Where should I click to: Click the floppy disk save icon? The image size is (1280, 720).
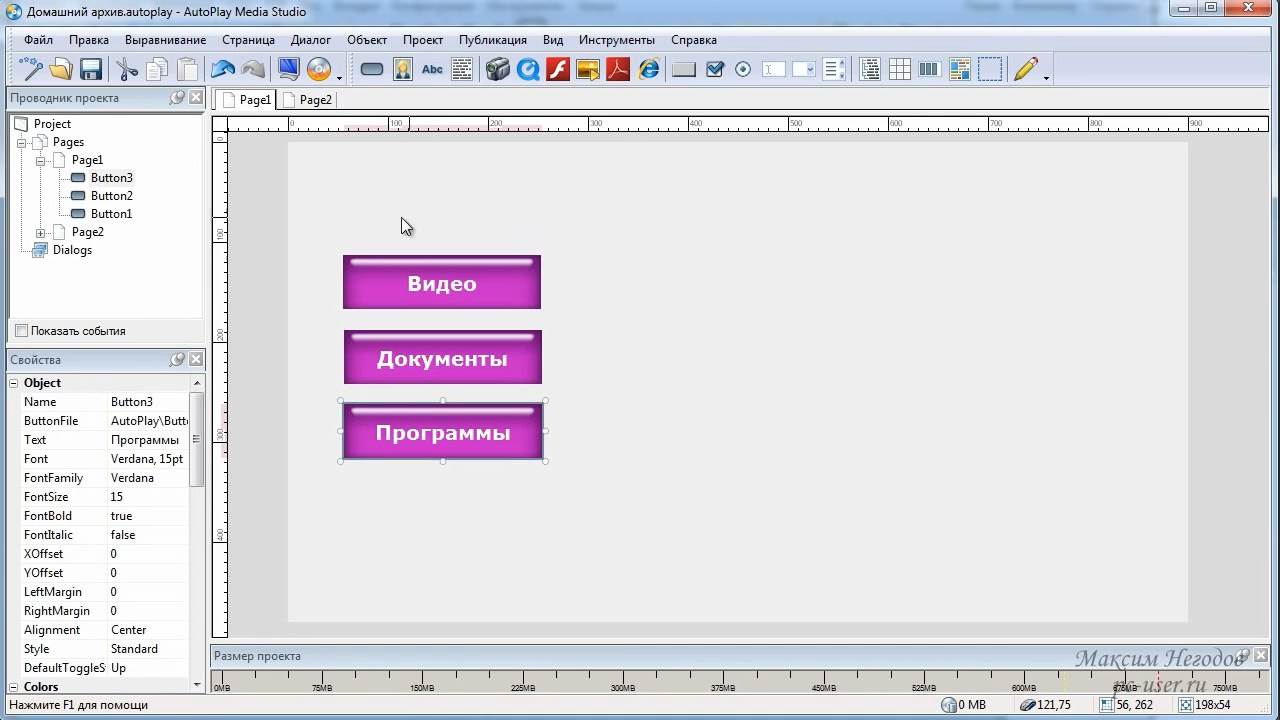[91, 69]
